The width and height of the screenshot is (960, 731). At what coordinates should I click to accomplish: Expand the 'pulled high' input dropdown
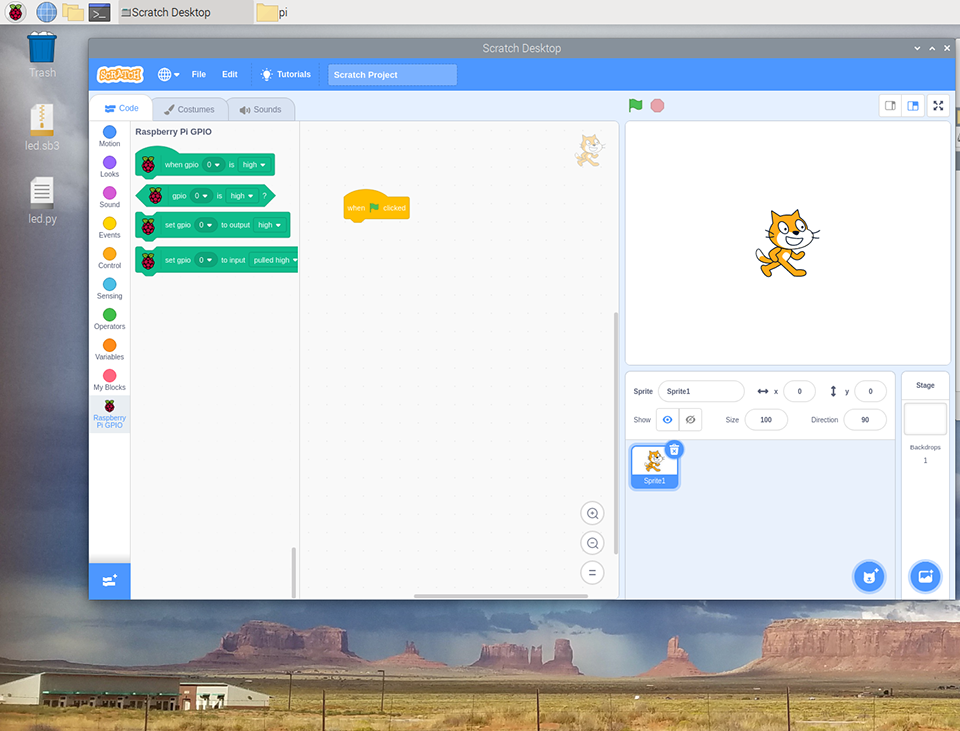274,260
